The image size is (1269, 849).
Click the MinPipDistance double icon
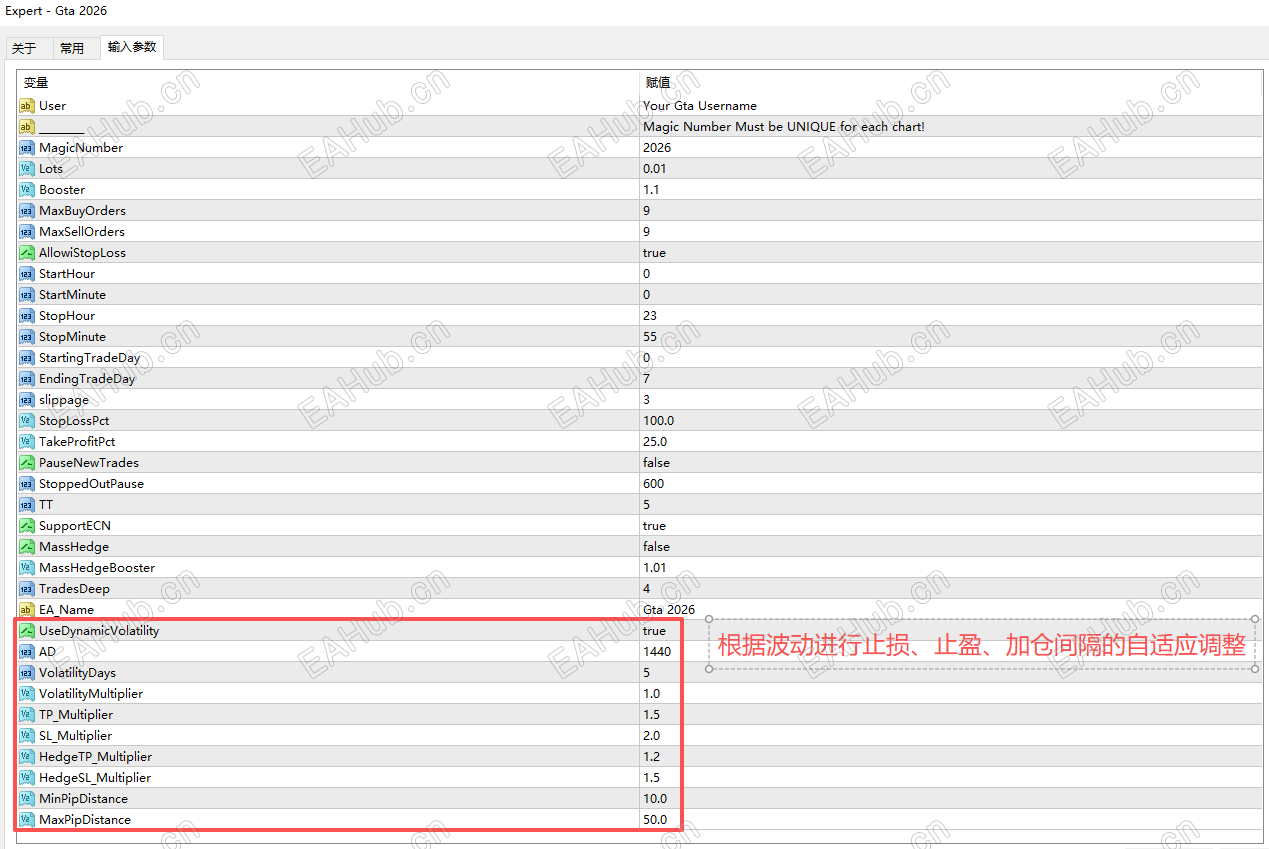click(x=27, y=799)
